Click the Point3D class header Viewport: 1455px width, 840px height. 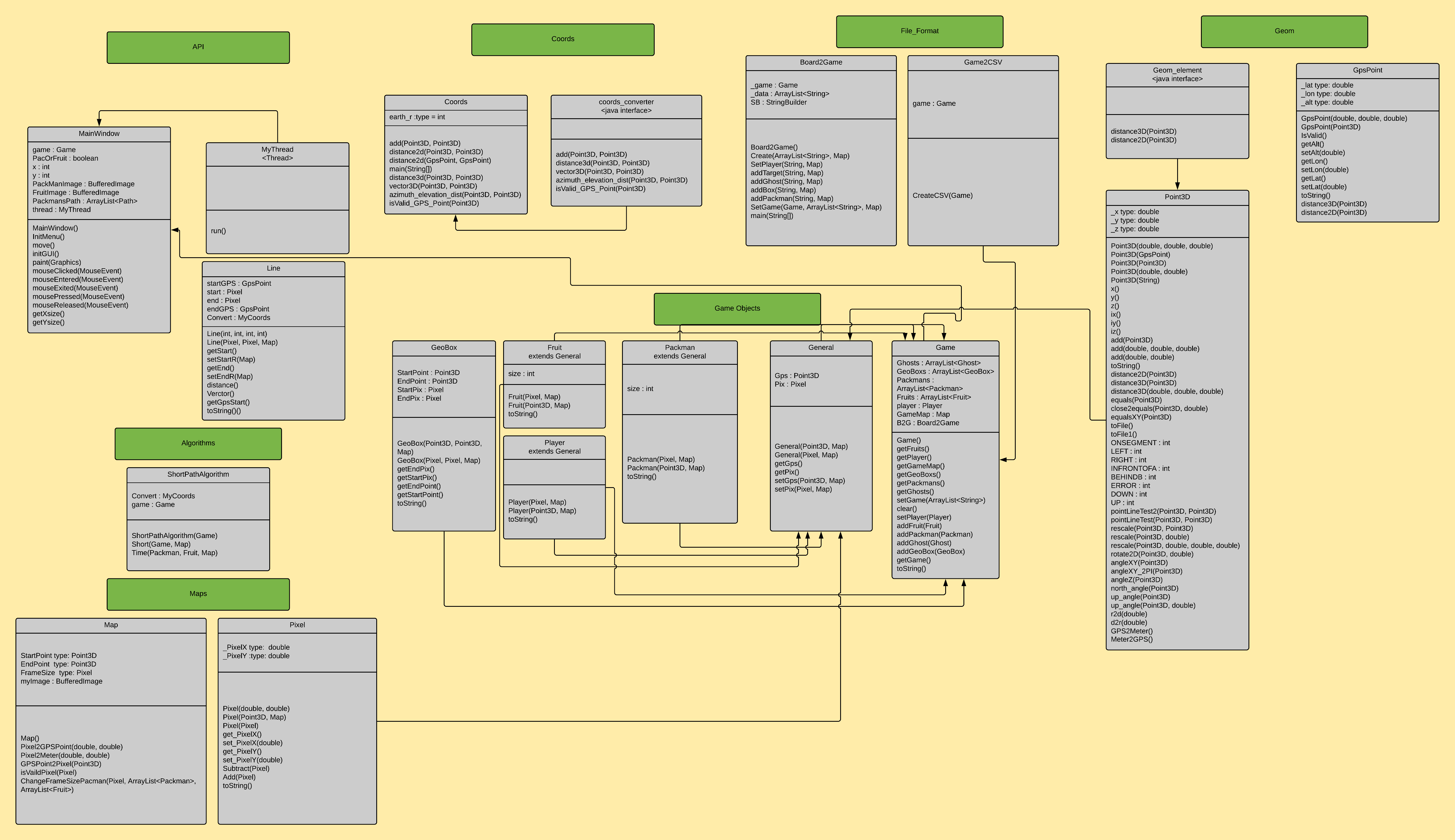coord(1177,197)
